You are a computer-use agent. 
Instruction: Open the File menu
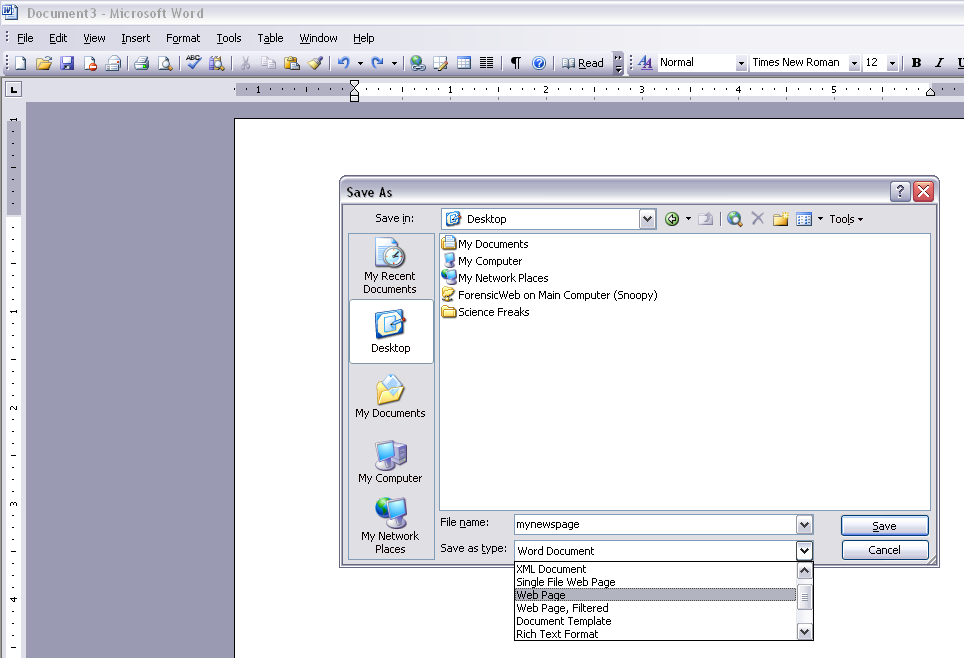[x=25, y=38]
